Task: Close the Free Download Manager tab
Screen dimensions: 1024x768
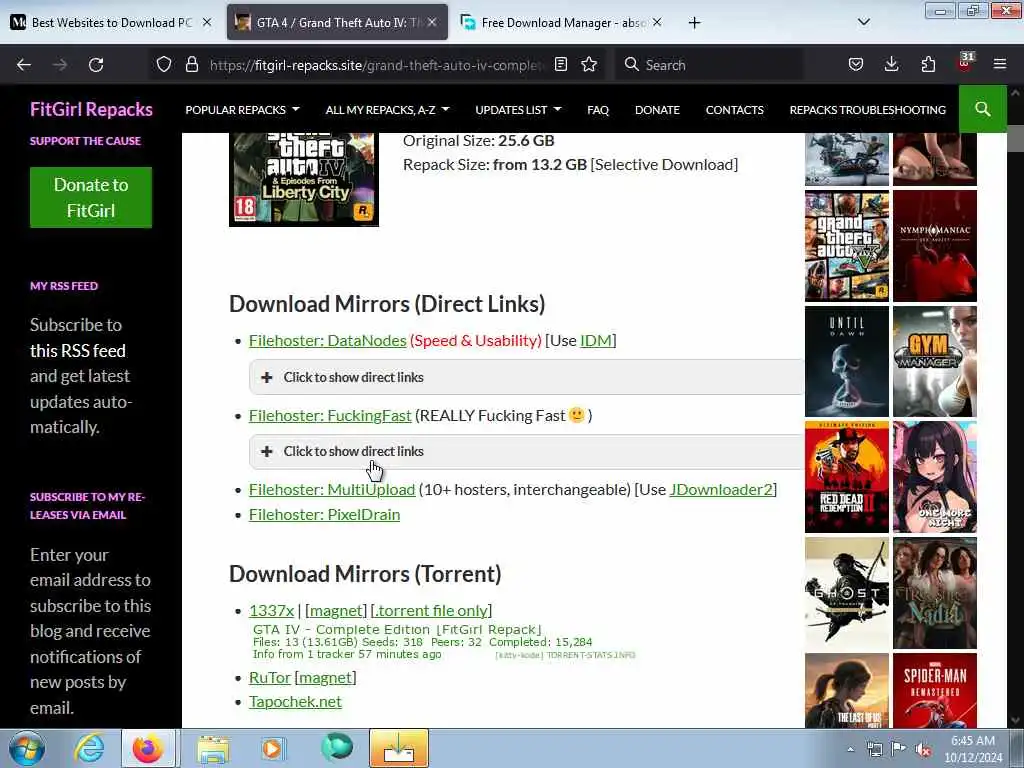Action: (657, 22)
